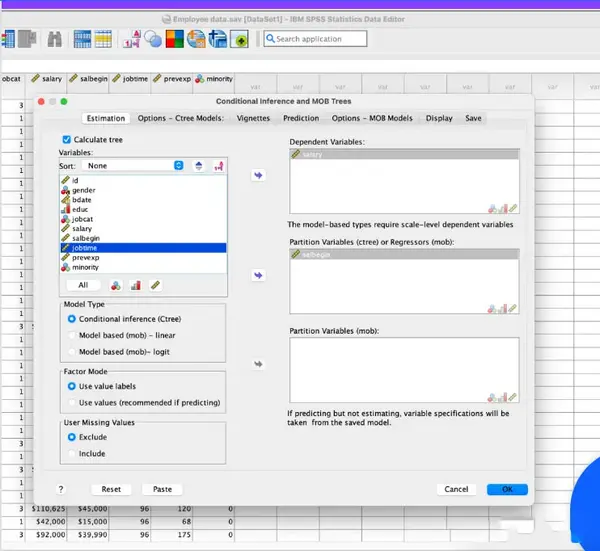Open the Options - MOB Models tab

372,118
